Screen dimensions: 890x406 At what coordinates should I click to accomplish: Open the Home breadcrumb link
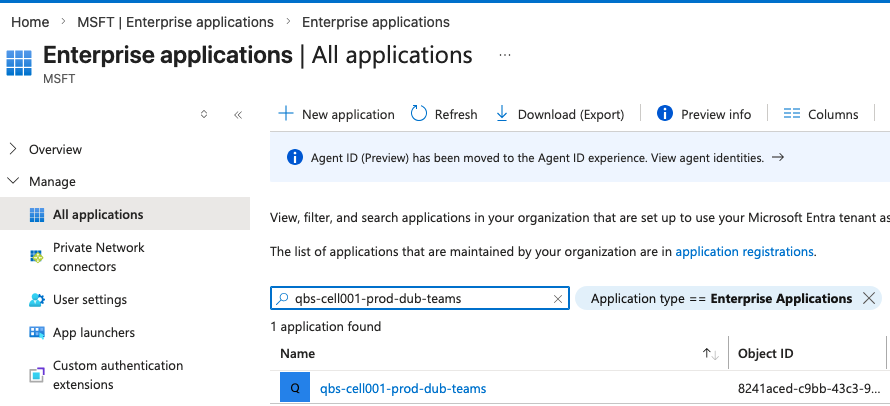click(30, 22)
